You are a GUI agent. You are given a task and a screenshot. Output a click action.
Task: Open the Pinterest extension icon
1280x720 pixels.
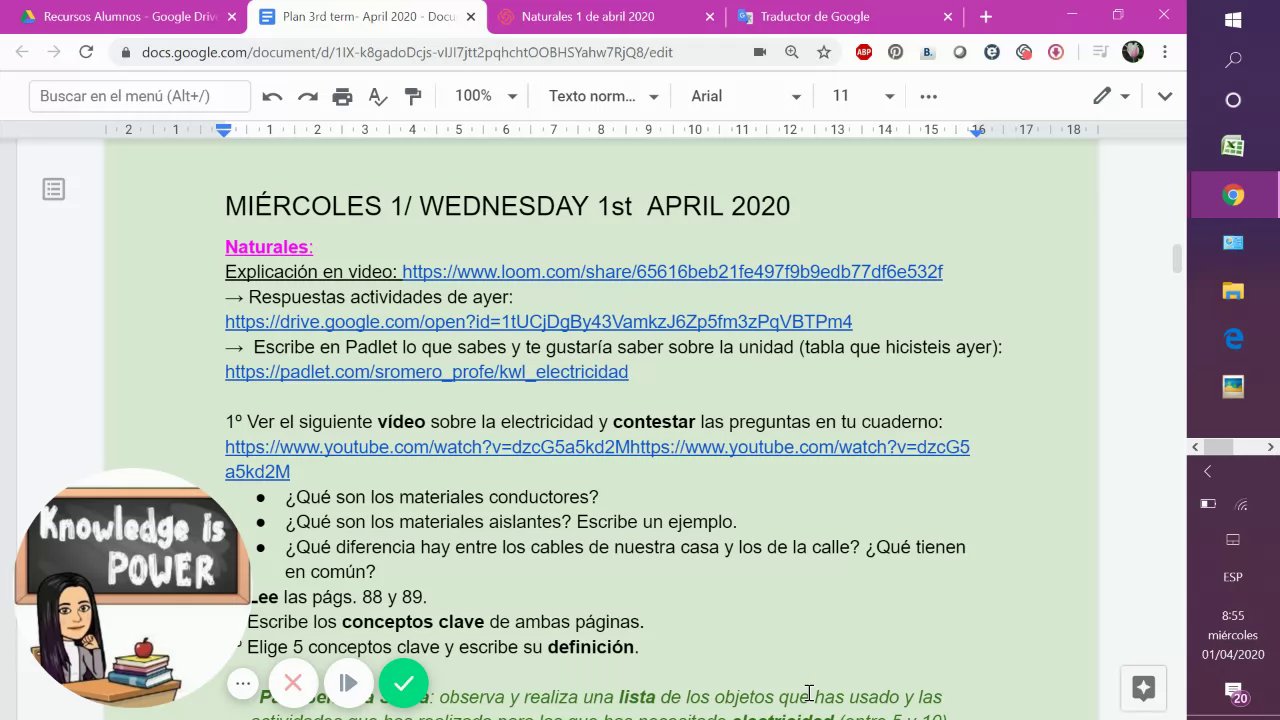click(895, 52)
